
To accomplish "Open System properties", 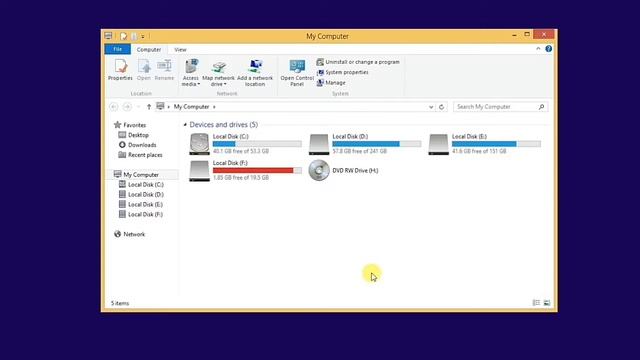I will [x=342, y=72].
